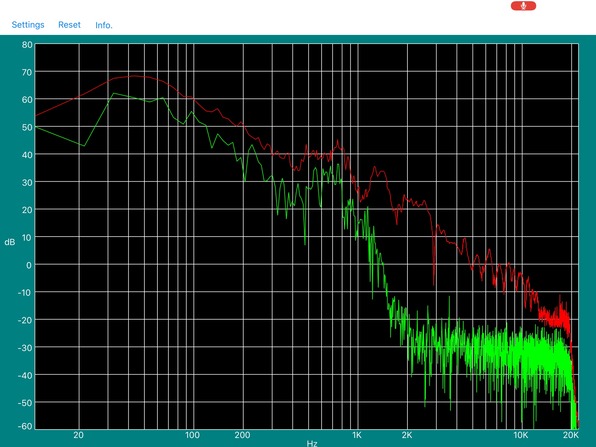Click the 1K frequency axis label
The height and width of the screenshot is (447, 596).
(x=357, y=435)
